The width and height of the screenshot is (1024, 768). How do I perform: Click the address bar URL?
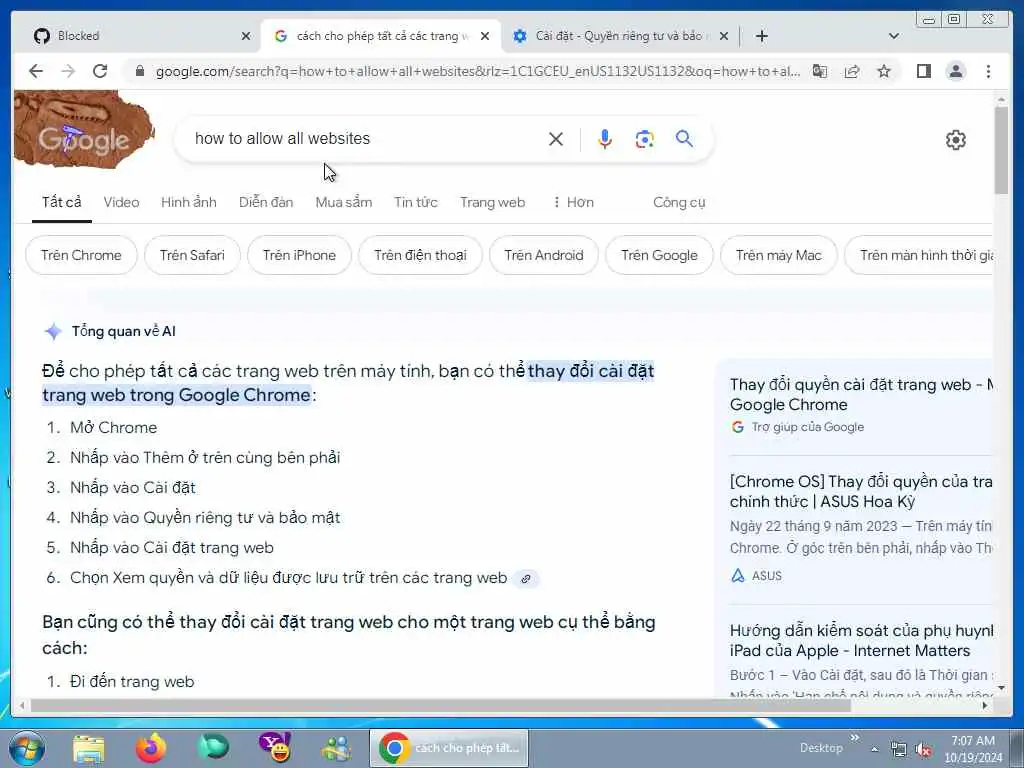coord(477,71)
